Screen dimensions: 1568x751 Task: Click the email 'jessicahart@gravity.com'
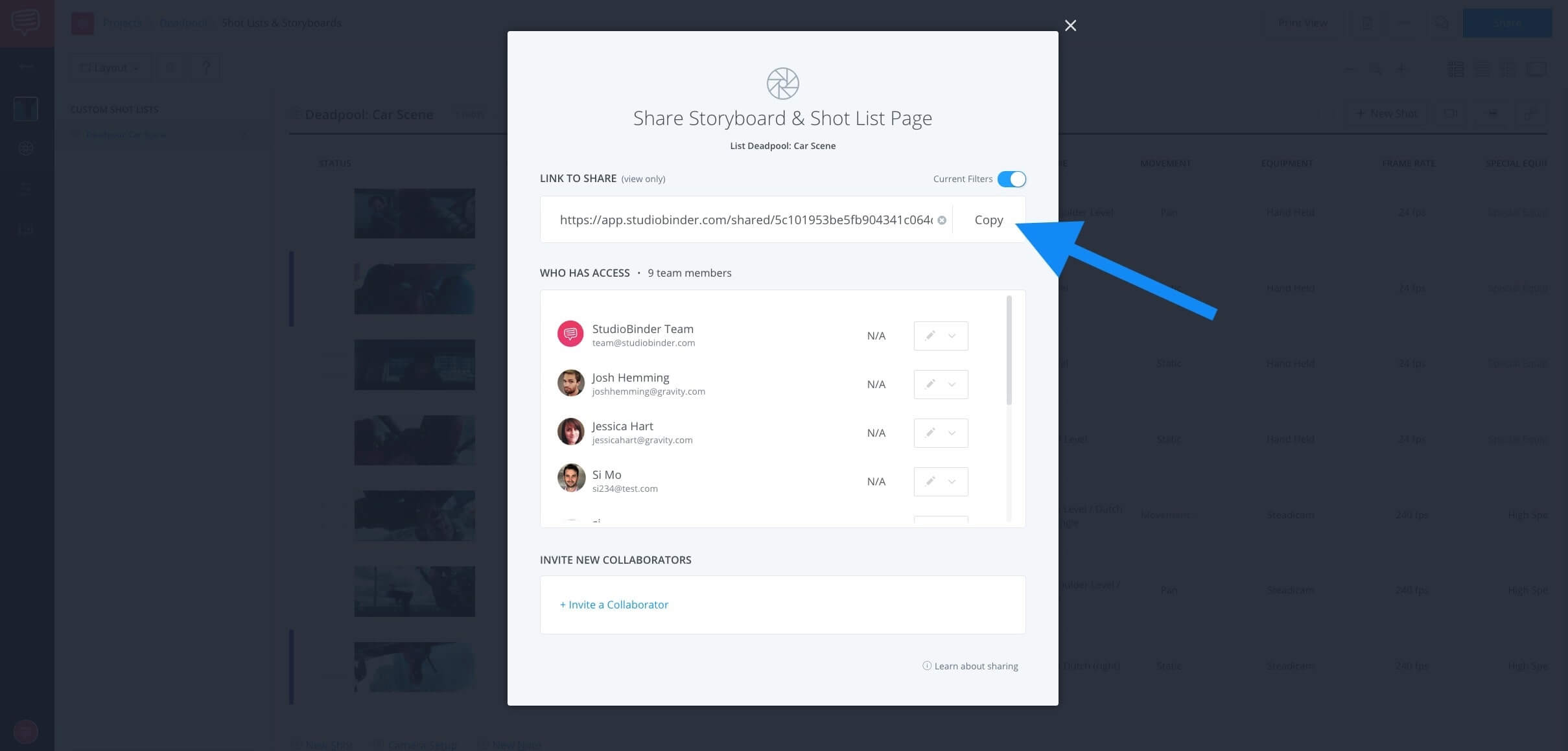[642, 440]
